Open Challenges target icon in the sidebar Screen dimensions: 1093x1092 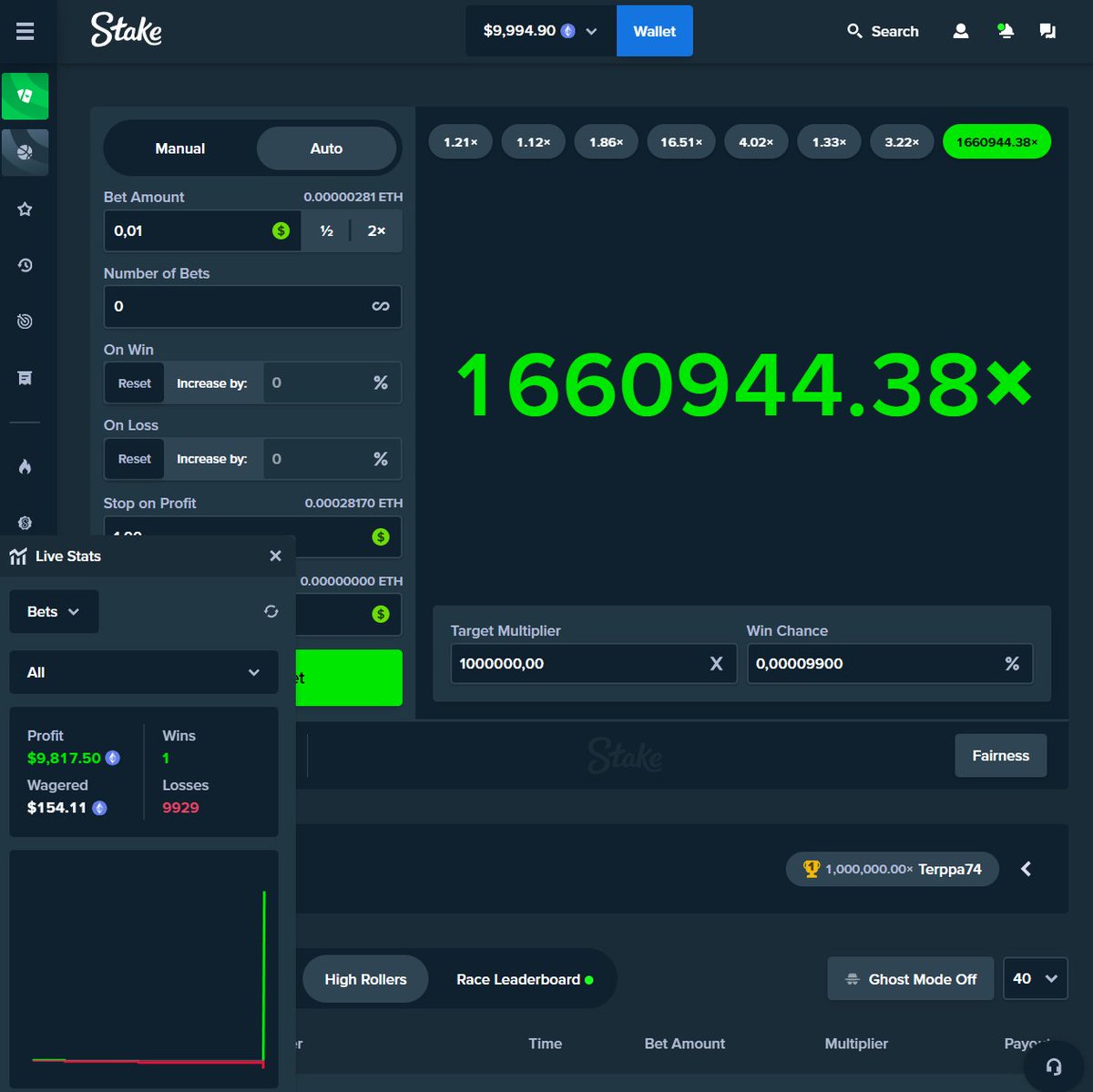25,321
